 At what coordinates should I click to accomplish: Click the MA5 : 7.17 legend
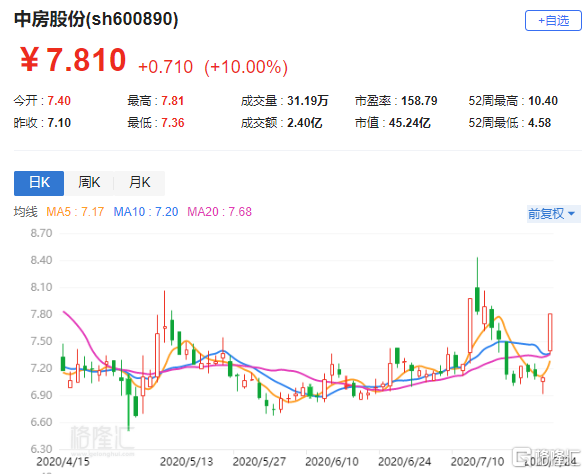point(75,212)
